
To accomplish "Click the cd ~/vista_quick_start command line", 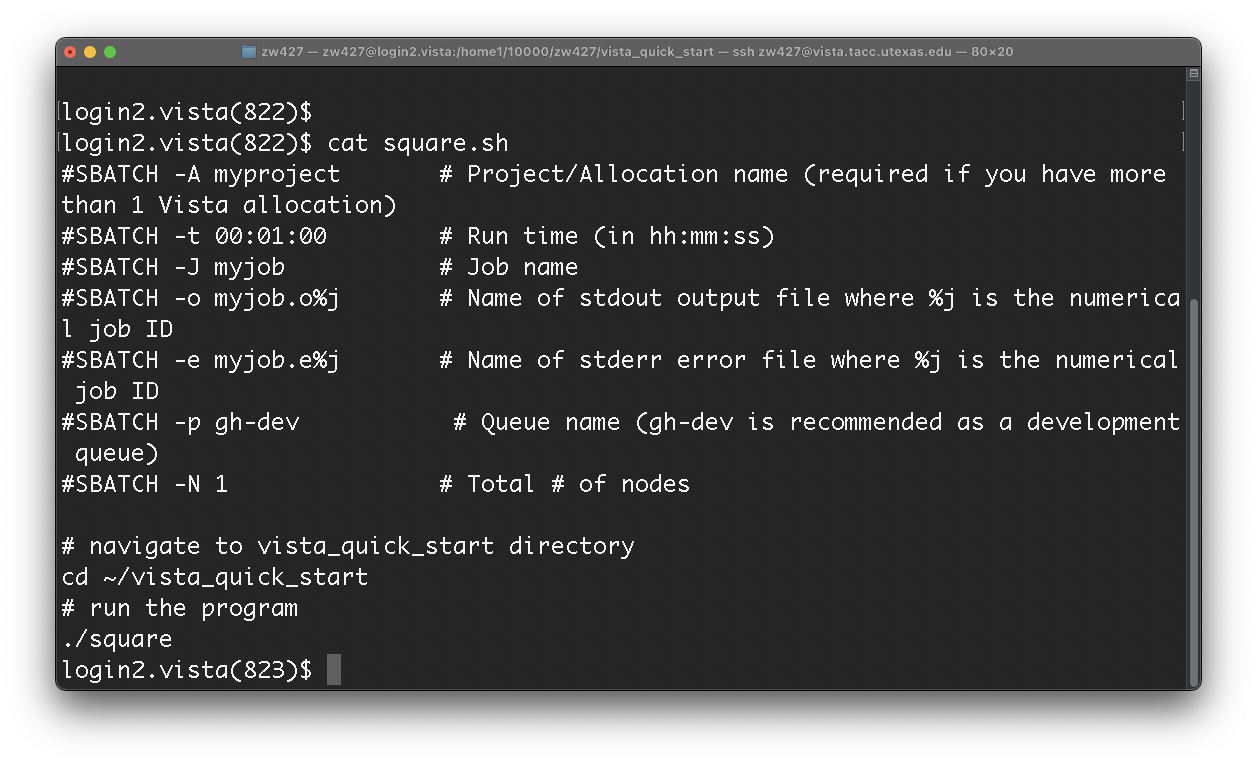I will pyautogui.click(x=215, y=576).
